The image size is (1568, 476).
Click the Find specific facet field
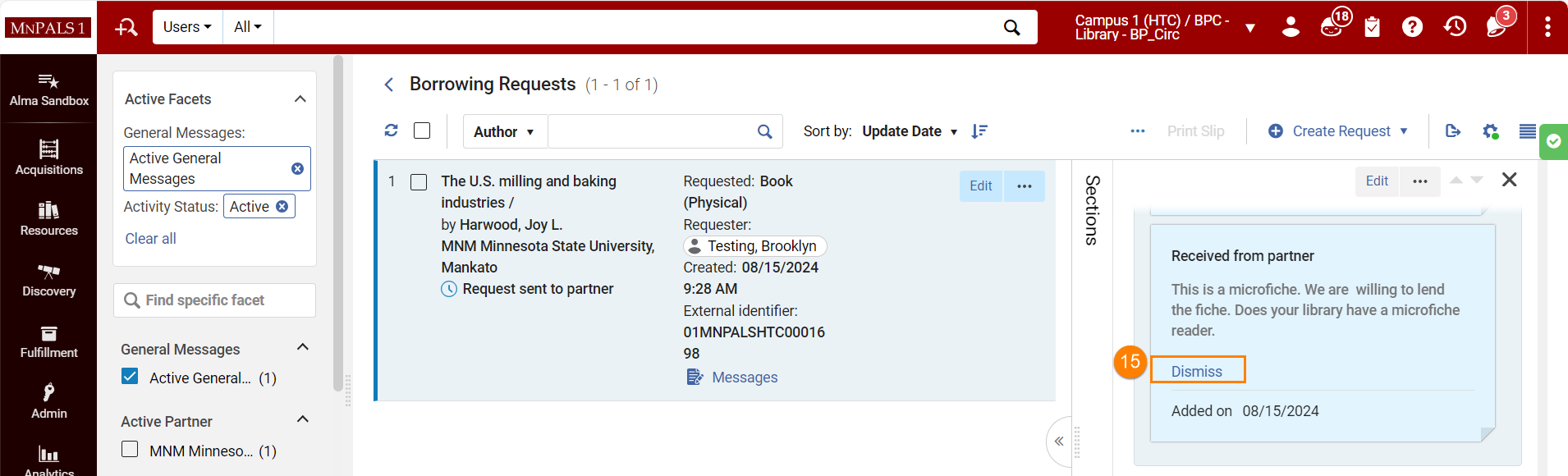pyautogui.click(x=215, y=300)
